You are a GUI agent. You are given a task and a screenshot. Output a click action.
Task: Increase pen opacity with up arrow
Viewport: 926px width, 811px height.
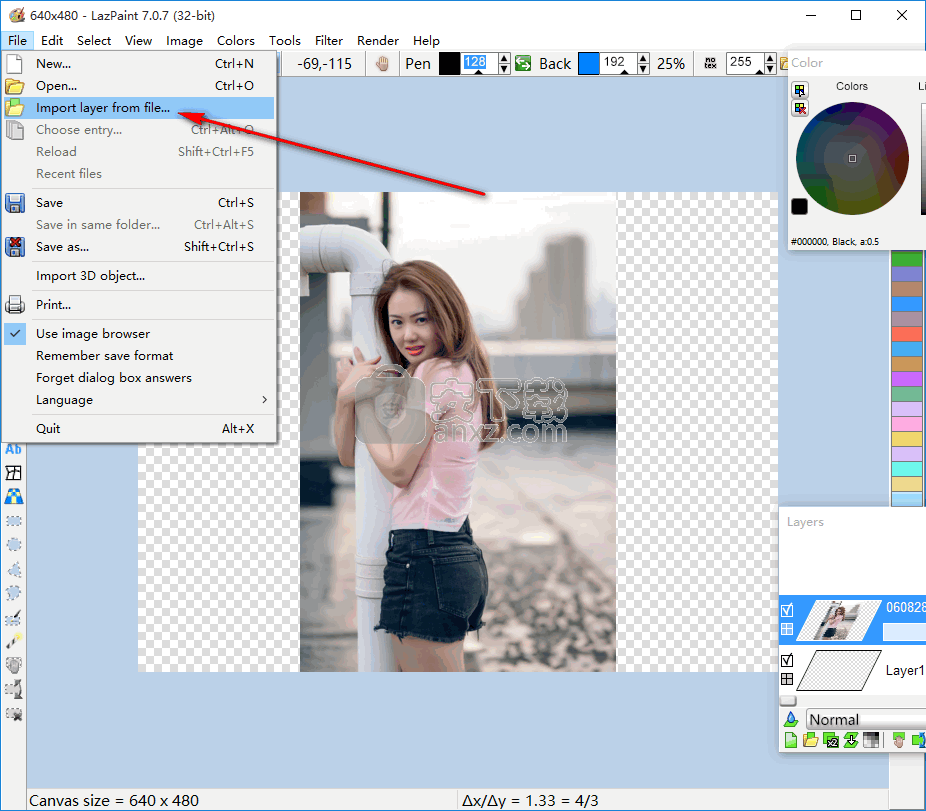point(504,58)
